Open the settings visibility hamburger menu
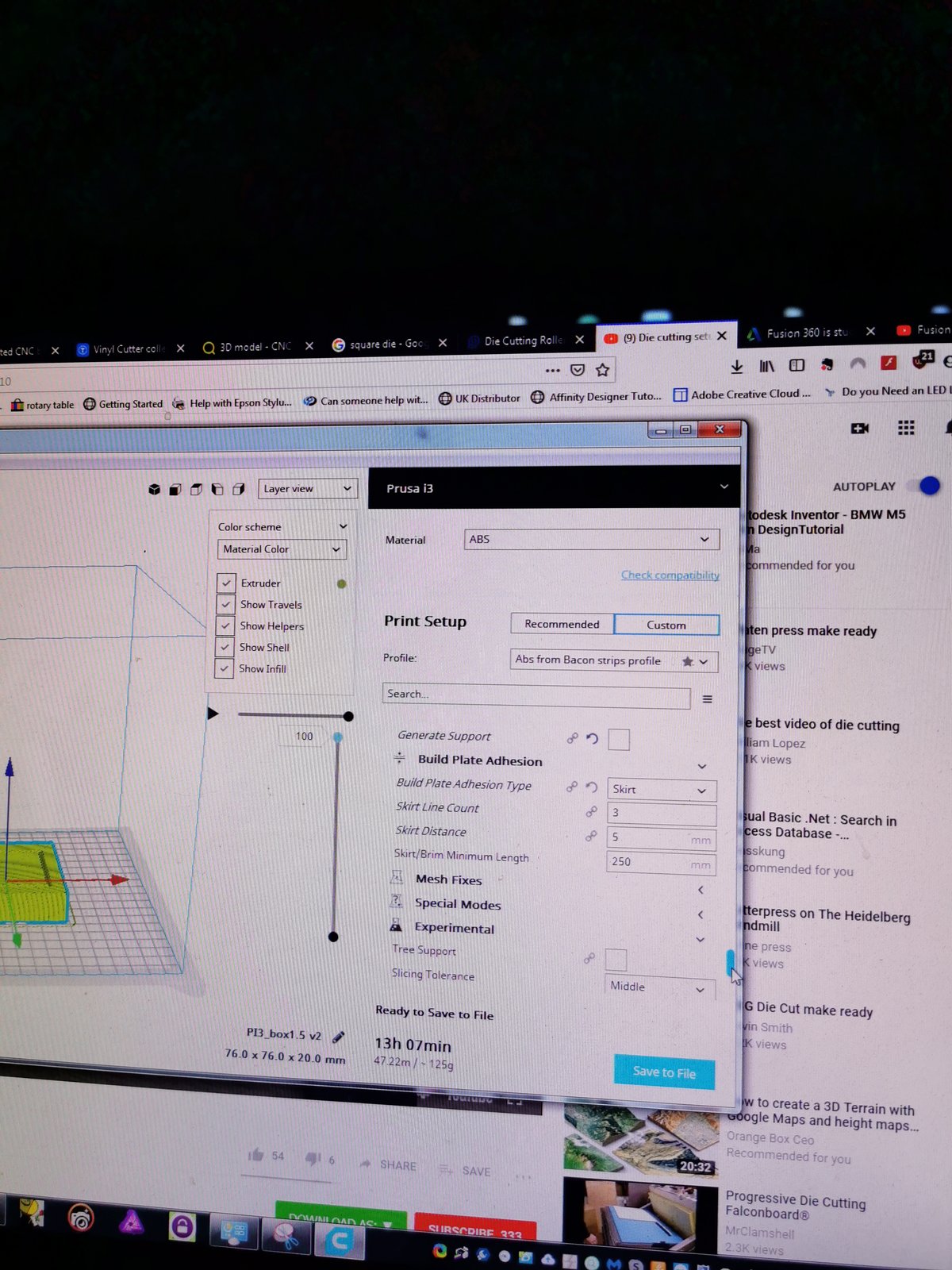Viewport: 952px width, 1270px height. click(707, 698)
